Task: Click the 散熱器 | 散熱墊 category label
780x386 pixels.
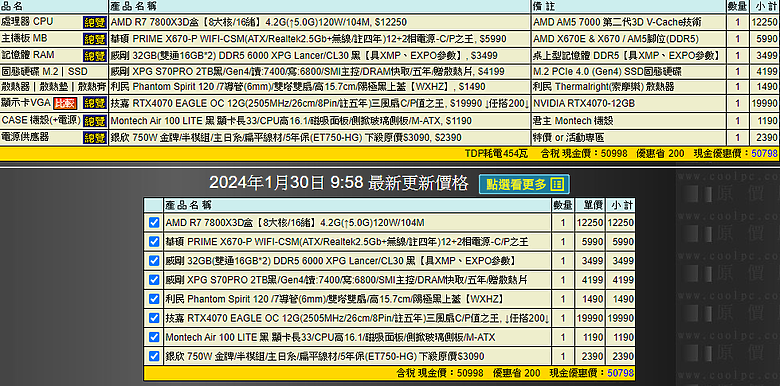Action: pos(53,87)
